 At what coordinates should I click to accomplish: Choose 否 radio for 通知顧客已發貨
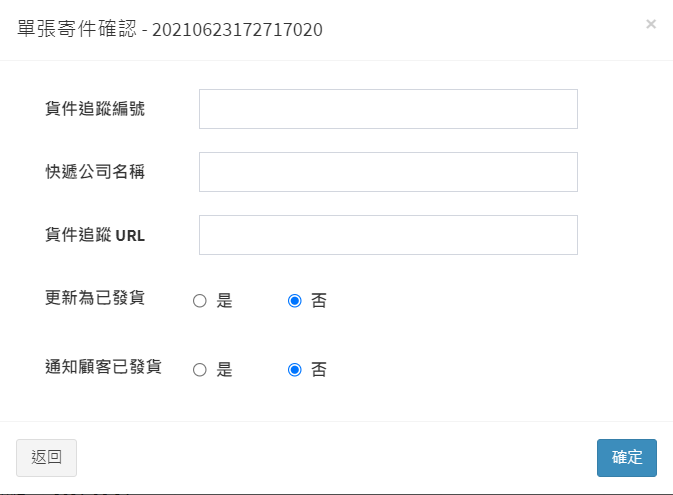(294, 370)
